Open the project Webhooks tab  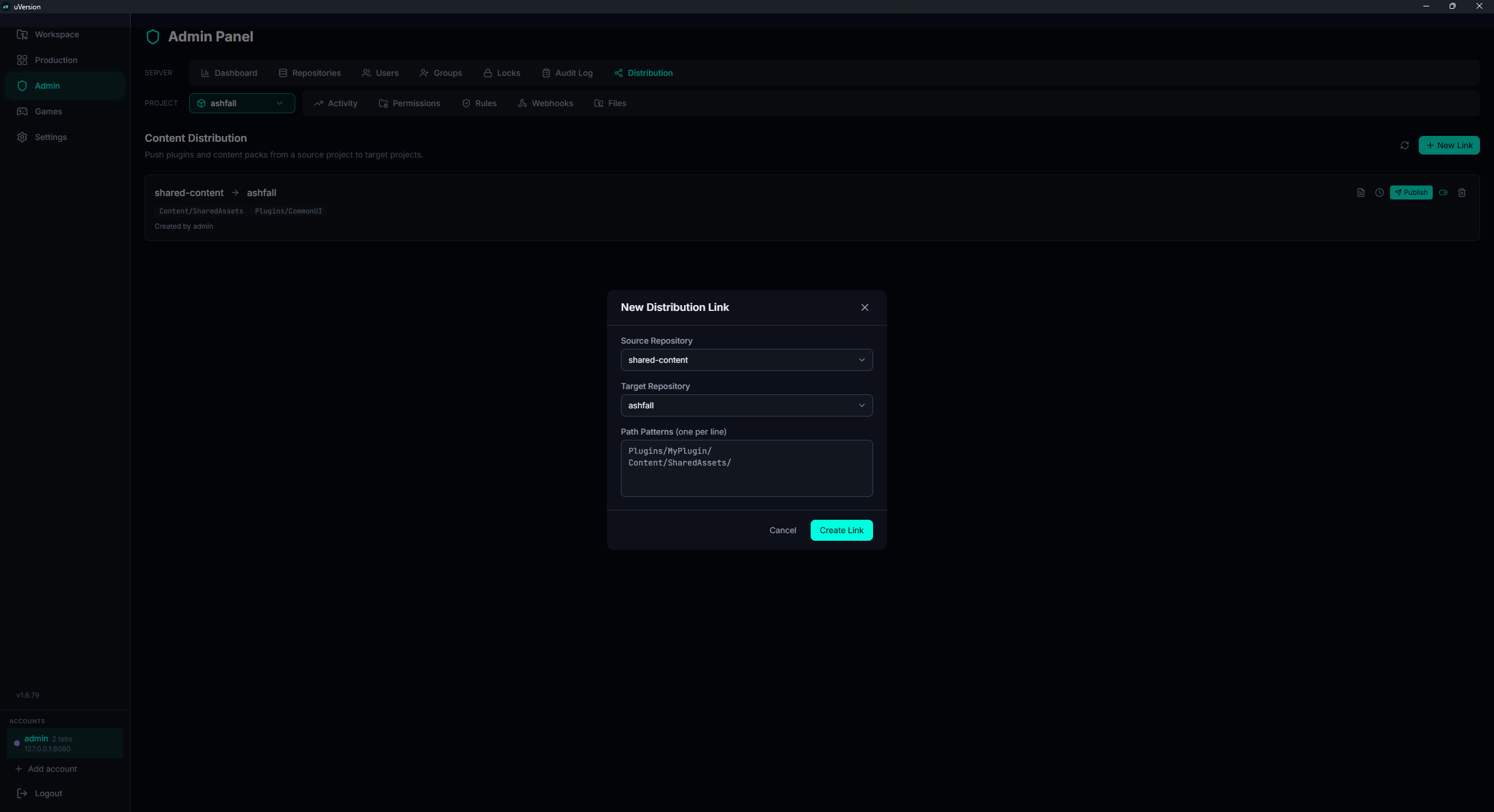tap(545, 103)
